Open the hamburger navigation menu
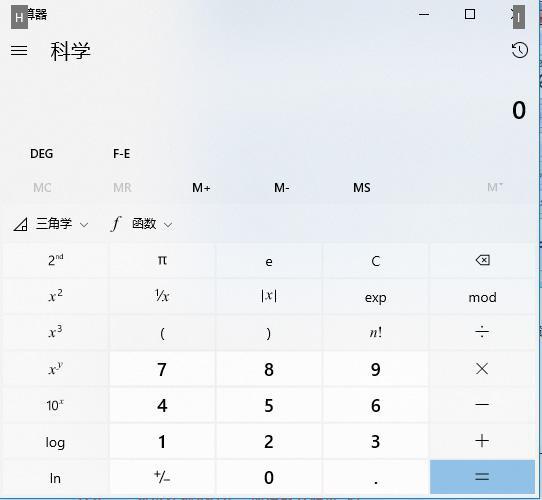The height and width of the screenshot is (500, 542). tap(19, 50)
